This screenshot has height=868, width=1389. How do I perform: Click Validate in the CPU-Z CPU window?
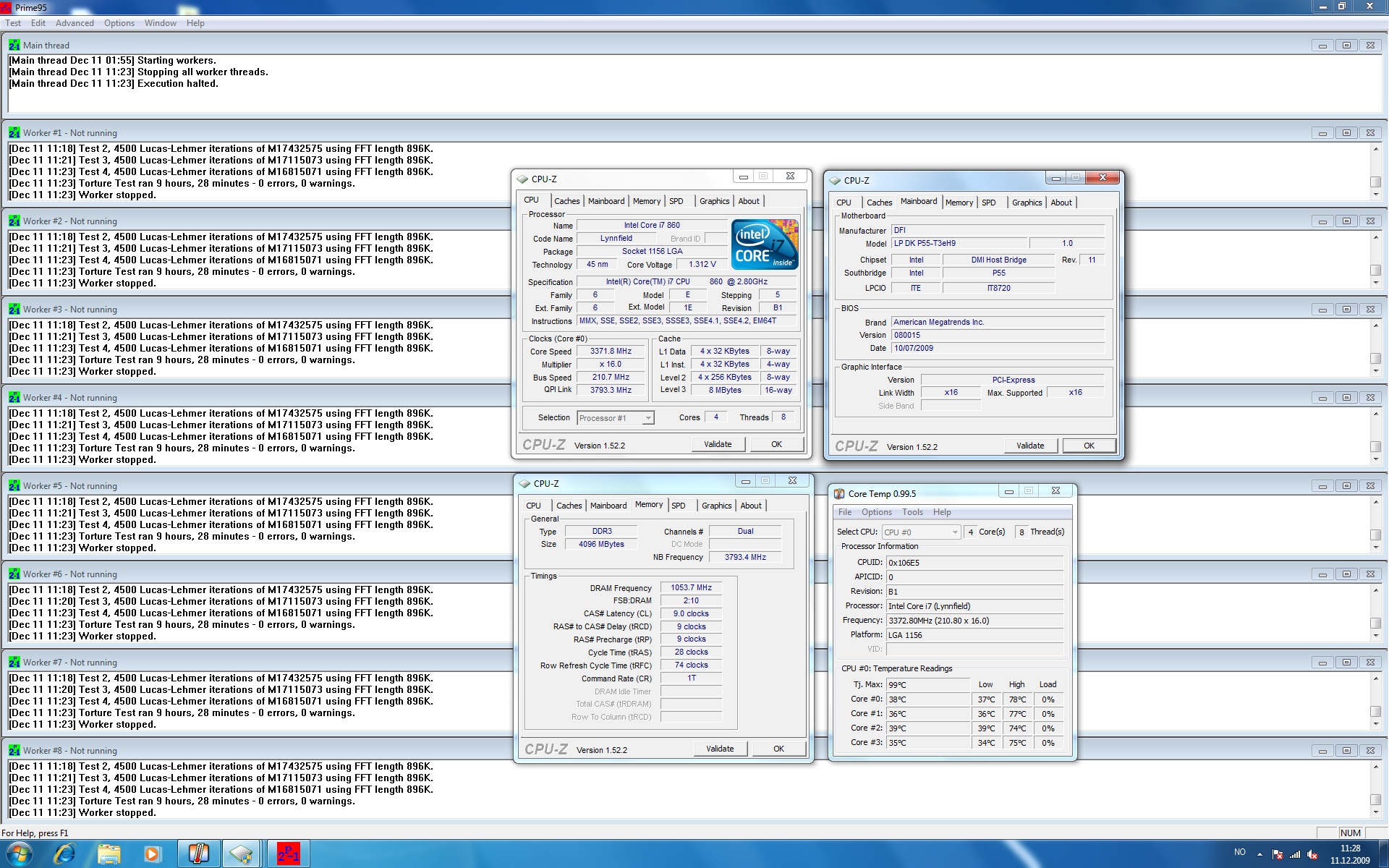pos(718,444)
